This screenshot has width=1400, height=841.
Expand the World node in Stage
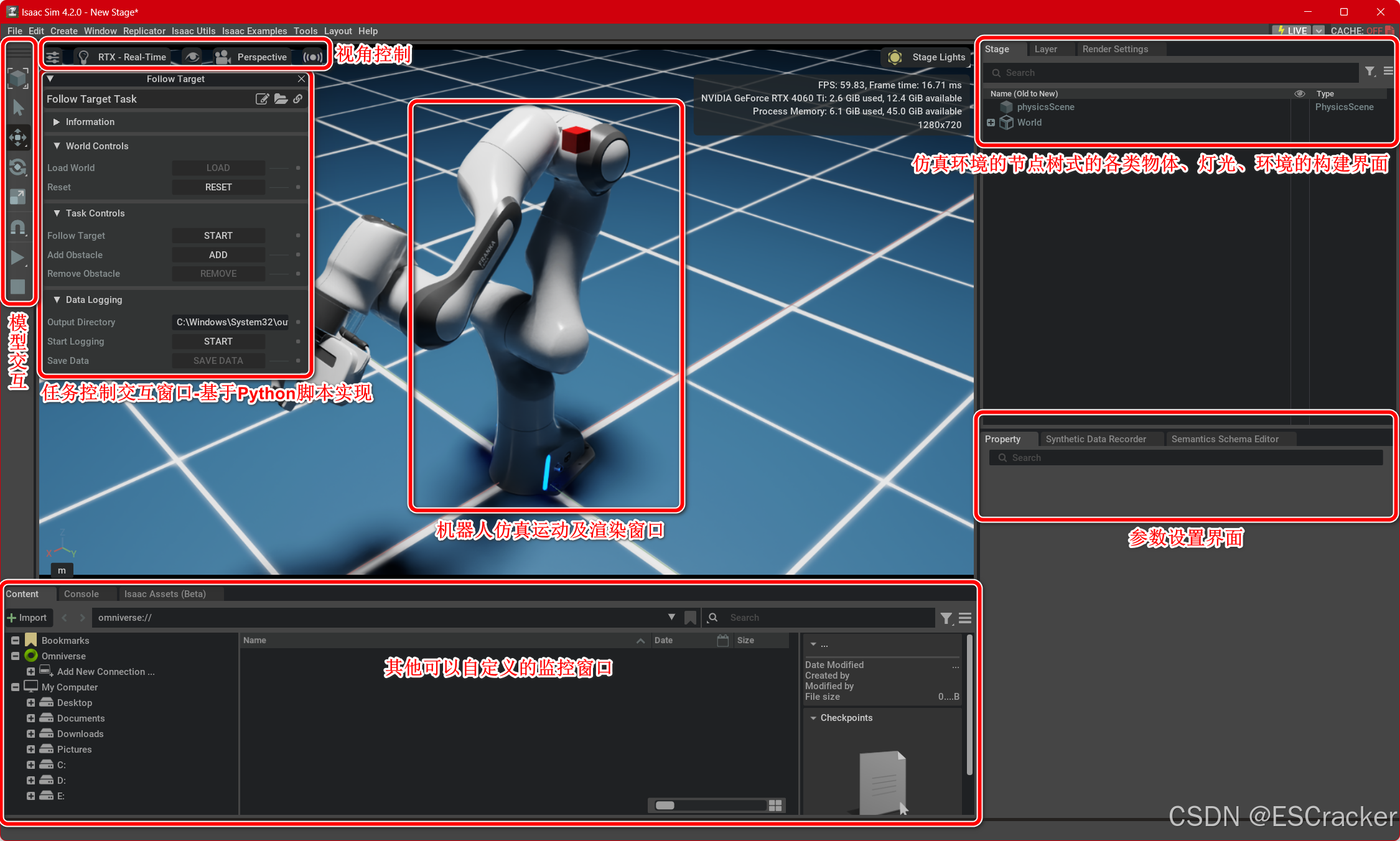click(x=991, y=123)
